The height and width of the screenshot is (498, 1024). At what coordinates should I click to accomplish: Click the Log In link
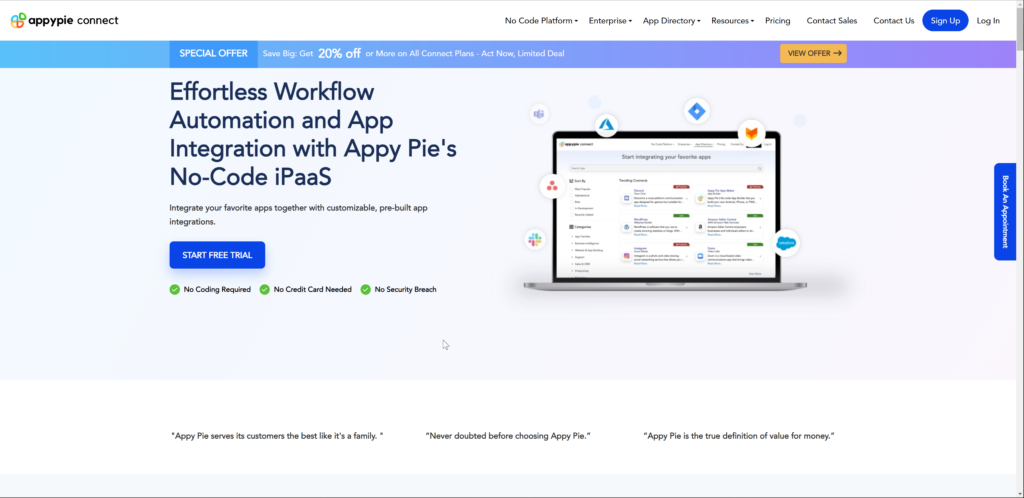click(988, 21)
